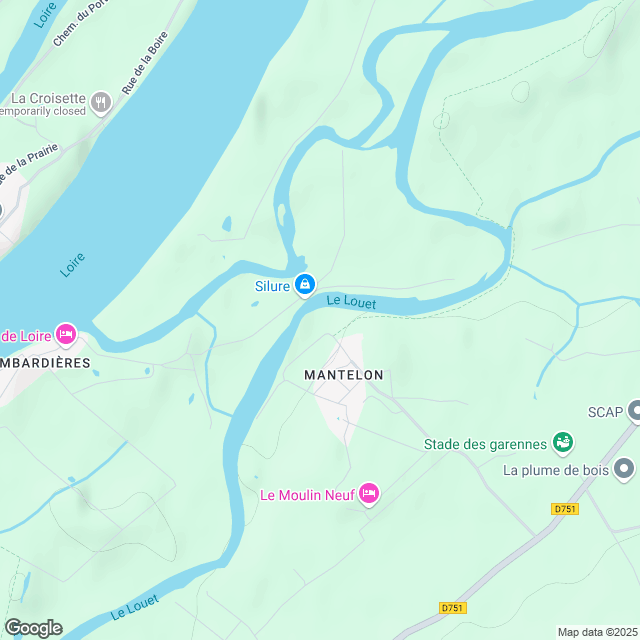
Task: Open the Google logo link
Action: [33, 628]
